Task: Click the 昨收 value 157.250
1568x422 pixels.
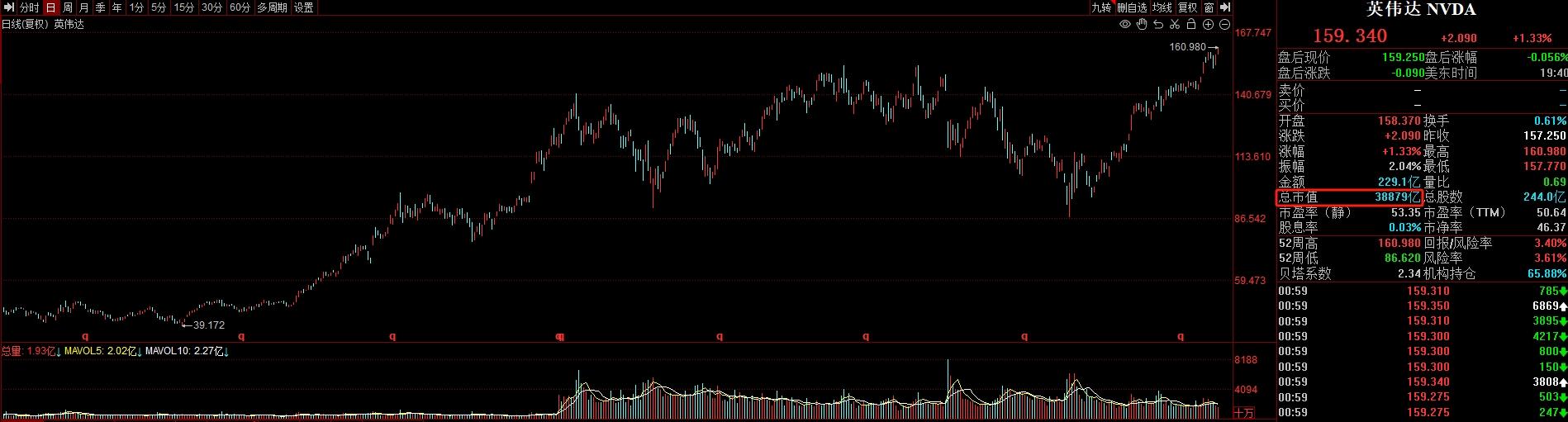Action: point(1545,136)
